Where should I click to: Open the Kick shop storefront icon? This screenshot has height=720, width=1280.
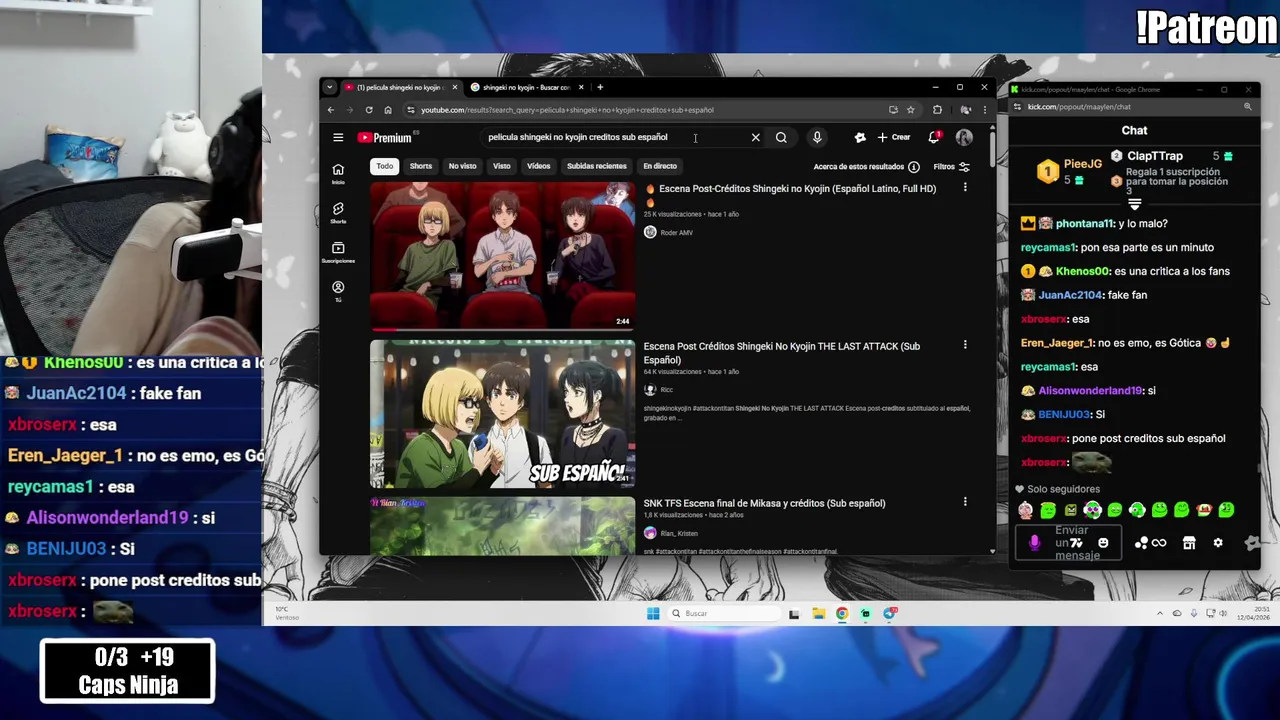pyautogui.click(x=1189, y=543)
